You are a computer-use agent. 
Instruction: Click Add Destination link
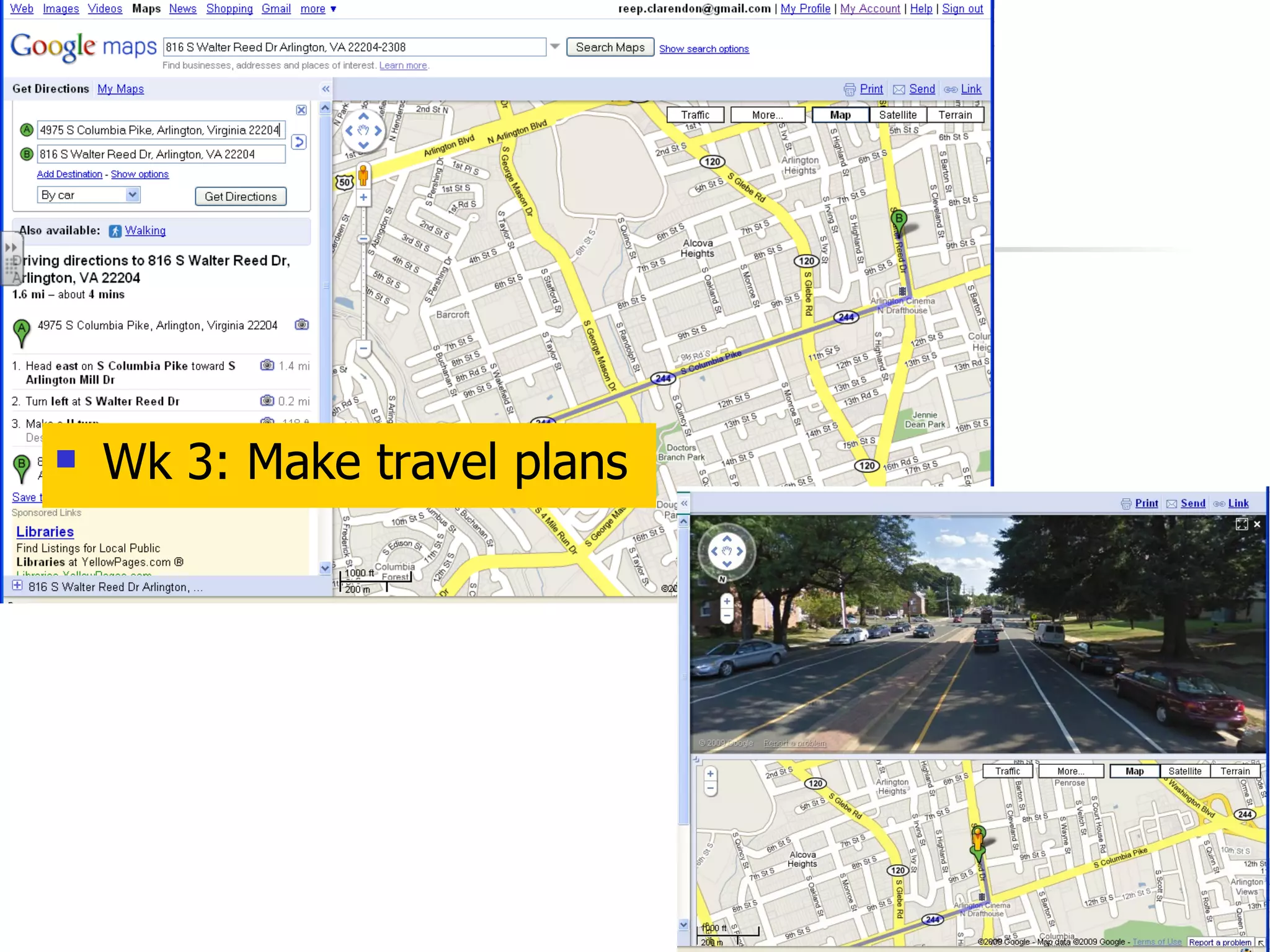(69, 174)
